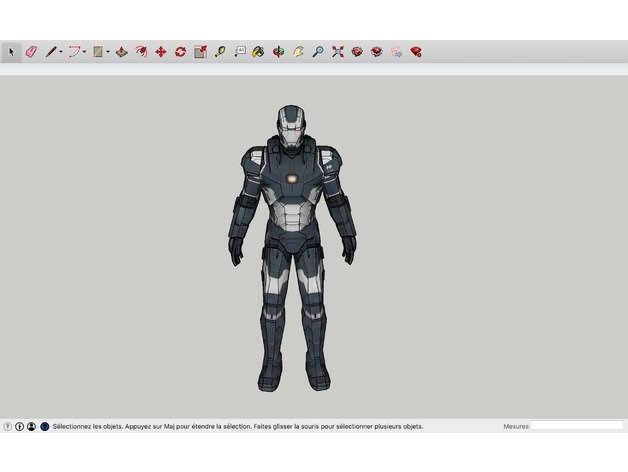Activate the Scale tool
The image size is (628, 472).
(x=200, y=52)
